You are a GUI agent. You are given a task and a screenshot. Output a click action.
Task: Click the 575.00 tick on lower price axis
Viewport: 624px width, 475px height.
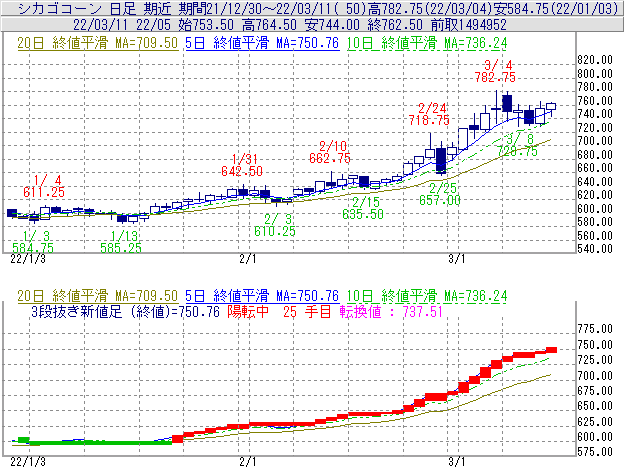(x=595, y=452)
